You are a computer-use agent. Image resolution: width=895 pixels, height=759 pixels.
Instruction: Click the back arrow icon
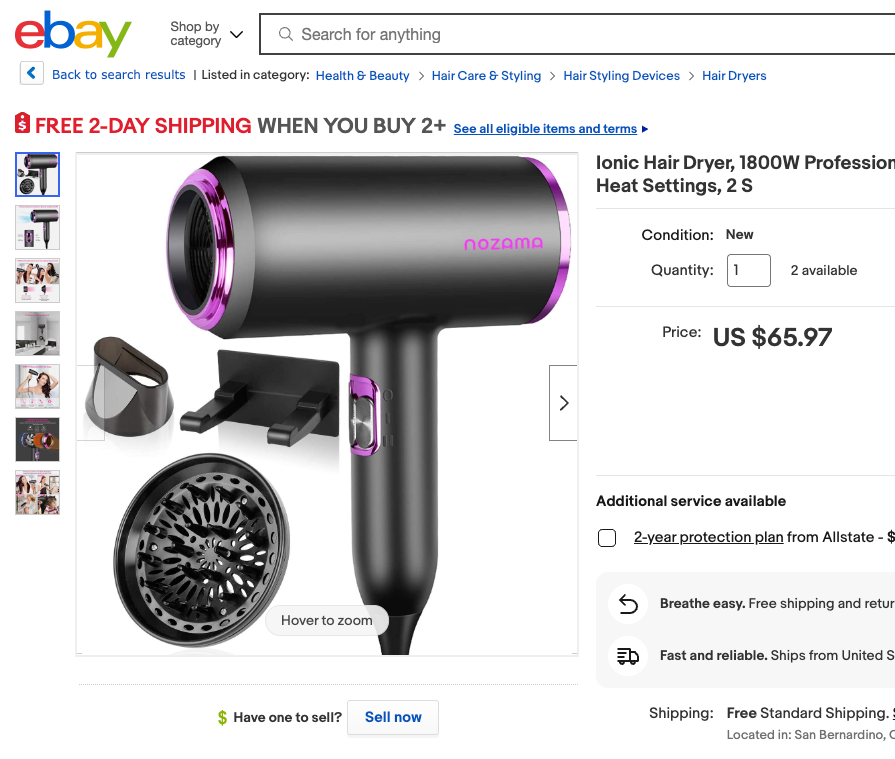click(32, 74)
